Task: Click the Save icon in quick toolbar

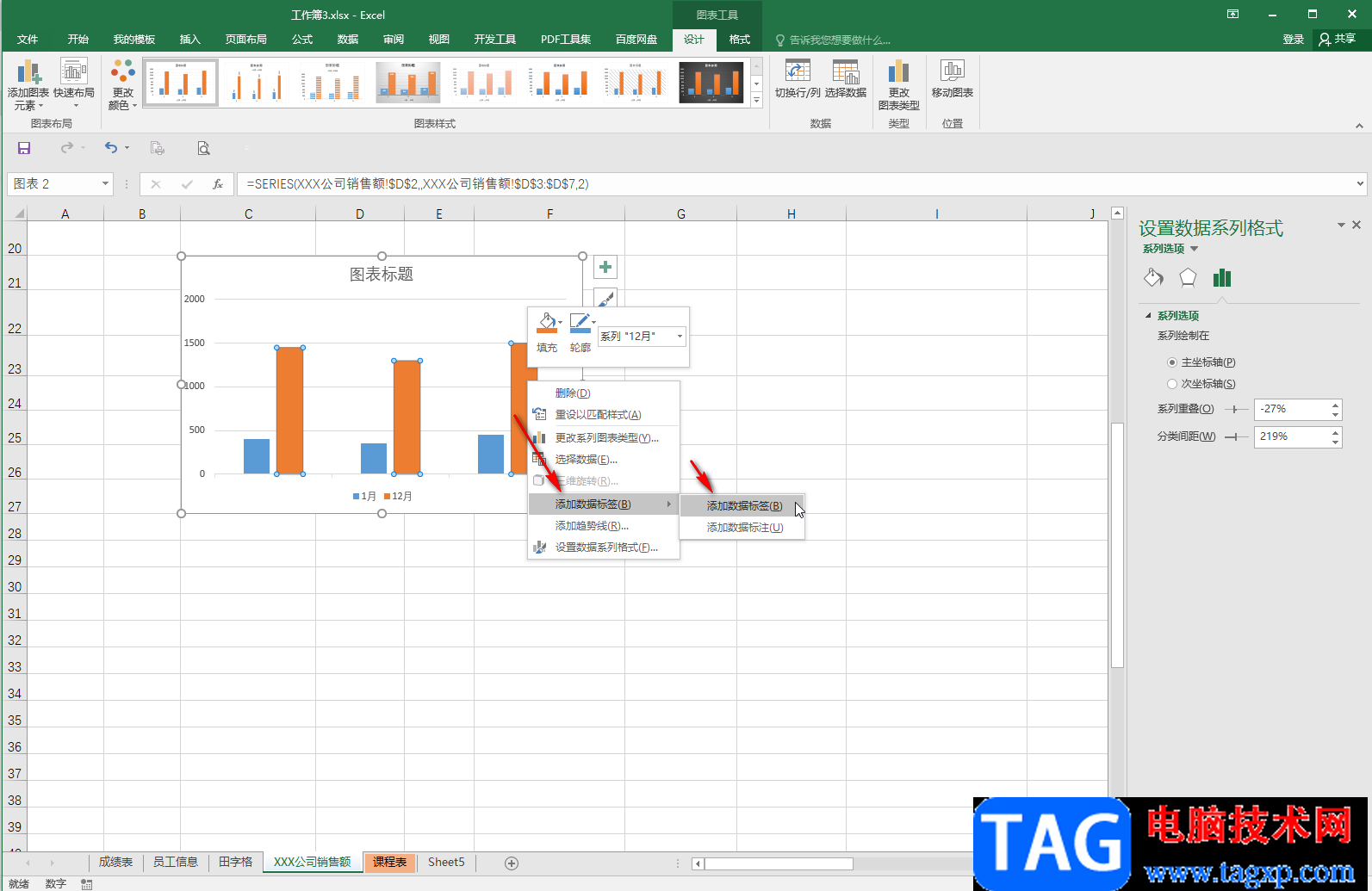Action: 24,148
